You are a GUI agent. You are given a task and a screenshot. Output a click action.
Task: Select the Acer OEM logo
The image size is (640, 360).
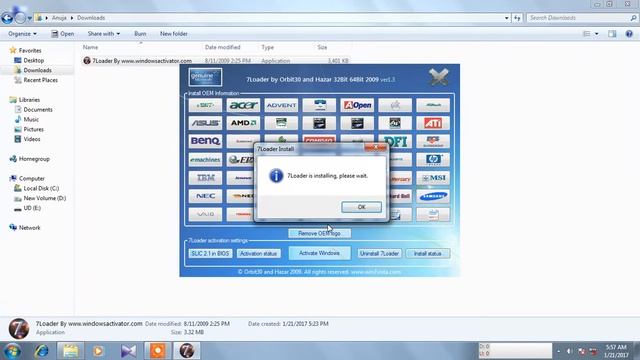coord(243,105)
